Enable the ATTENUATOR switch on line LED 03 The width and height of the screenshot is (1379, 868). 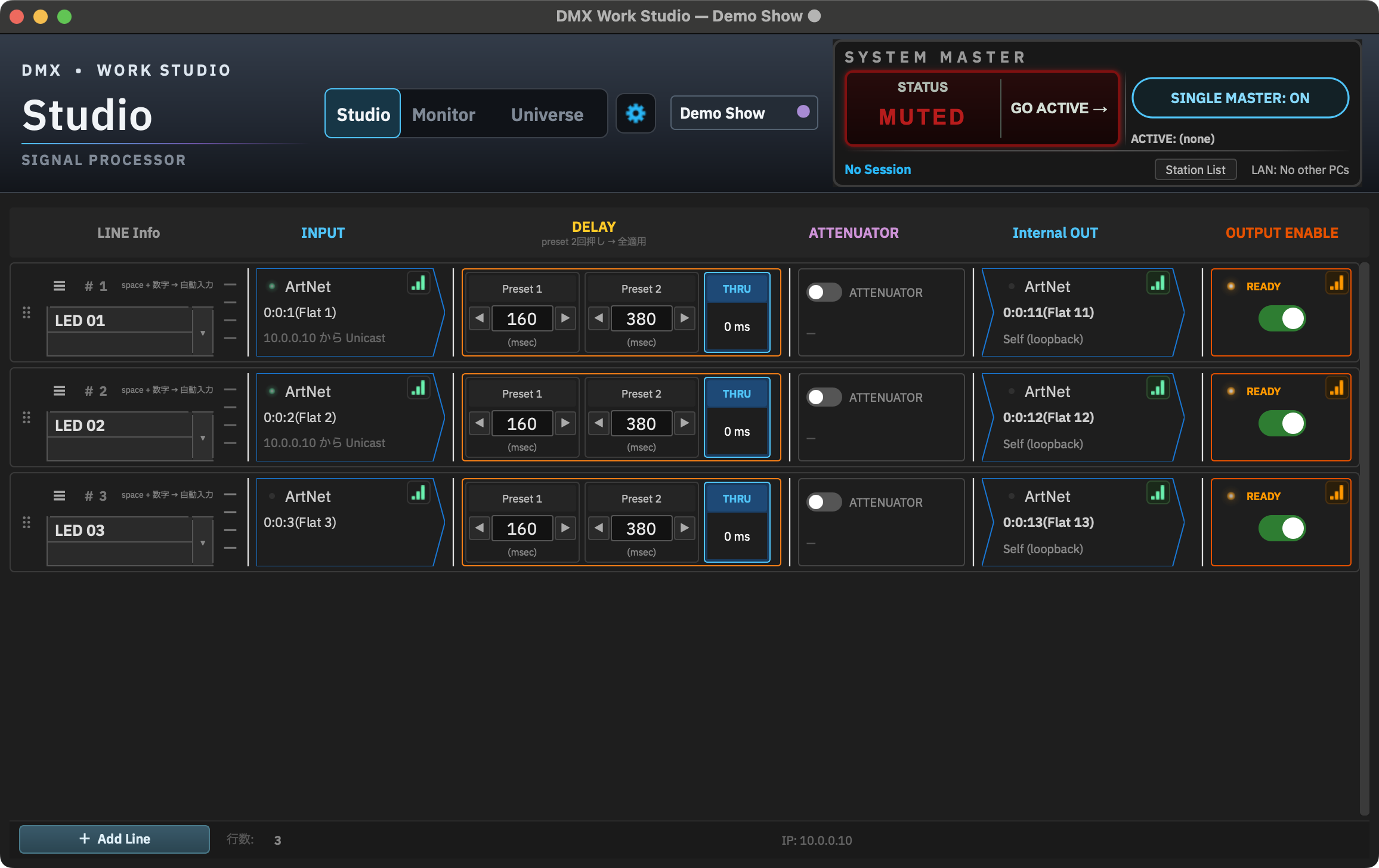824,502
